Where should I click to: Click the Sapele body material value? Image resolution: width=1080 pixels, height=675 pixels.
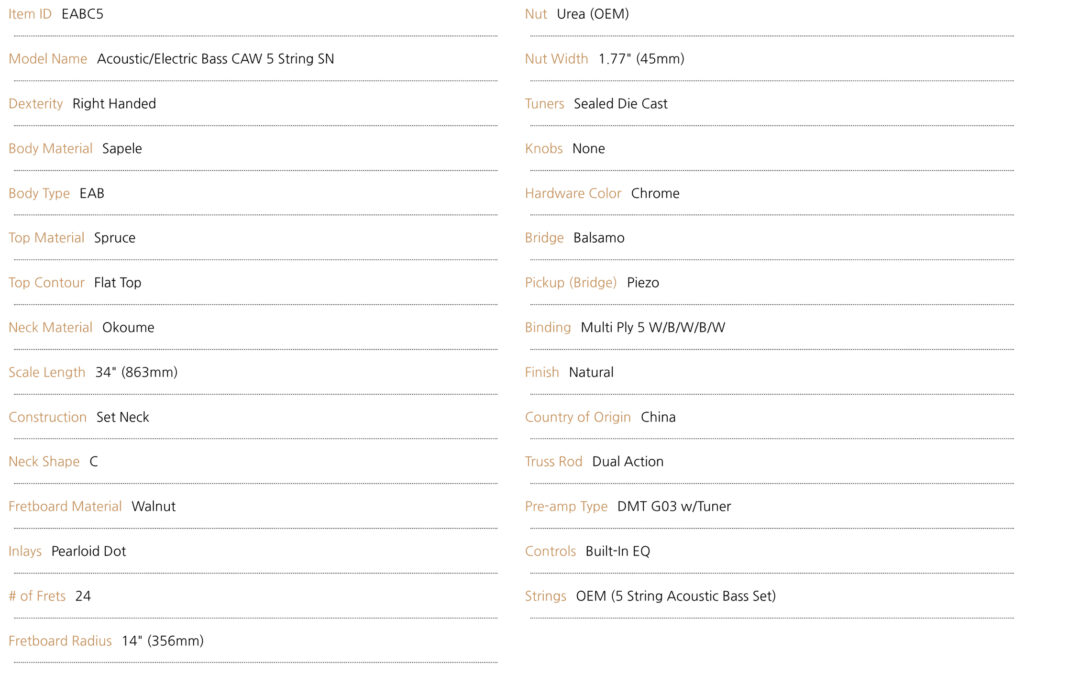(x=122, y=149)
